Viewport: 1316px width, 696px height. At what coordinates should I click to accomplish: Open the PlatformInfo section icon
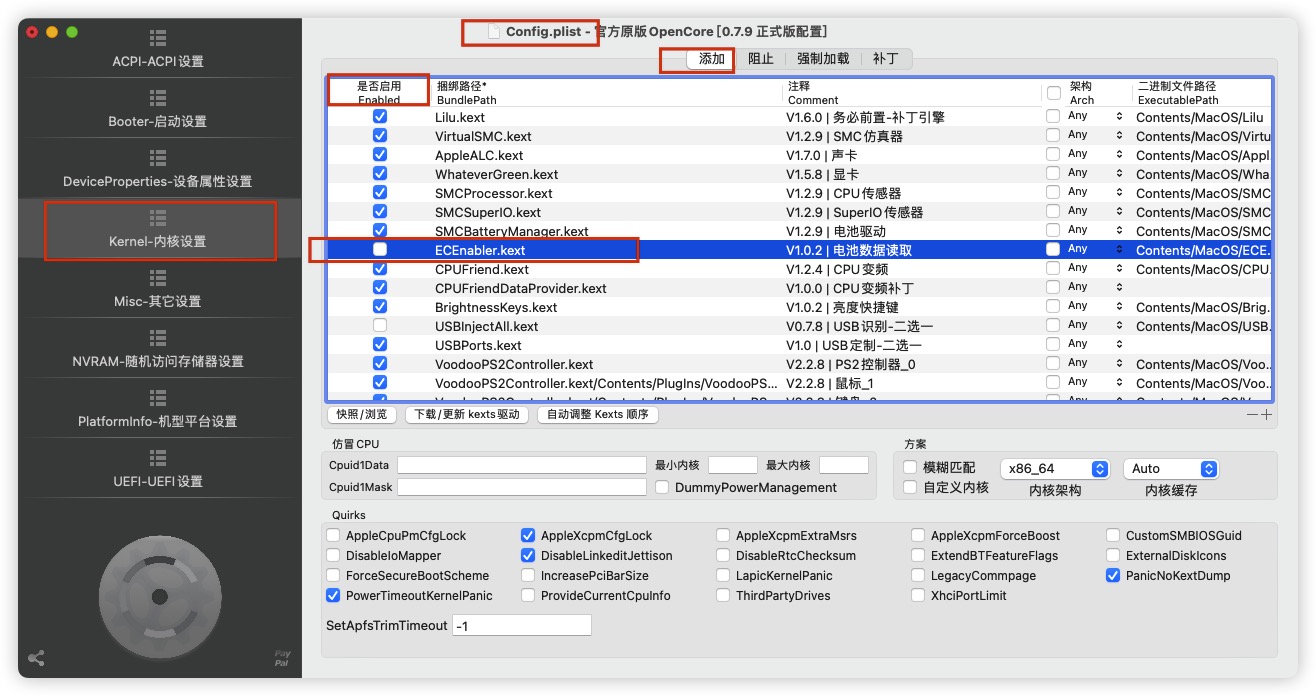158,398
